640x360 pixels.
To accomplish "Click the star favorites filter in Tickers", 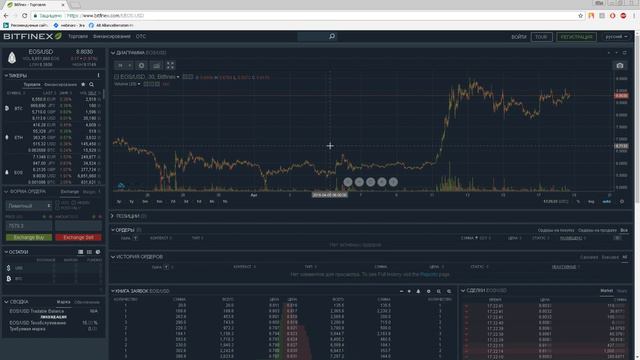I will pos(83,84).
